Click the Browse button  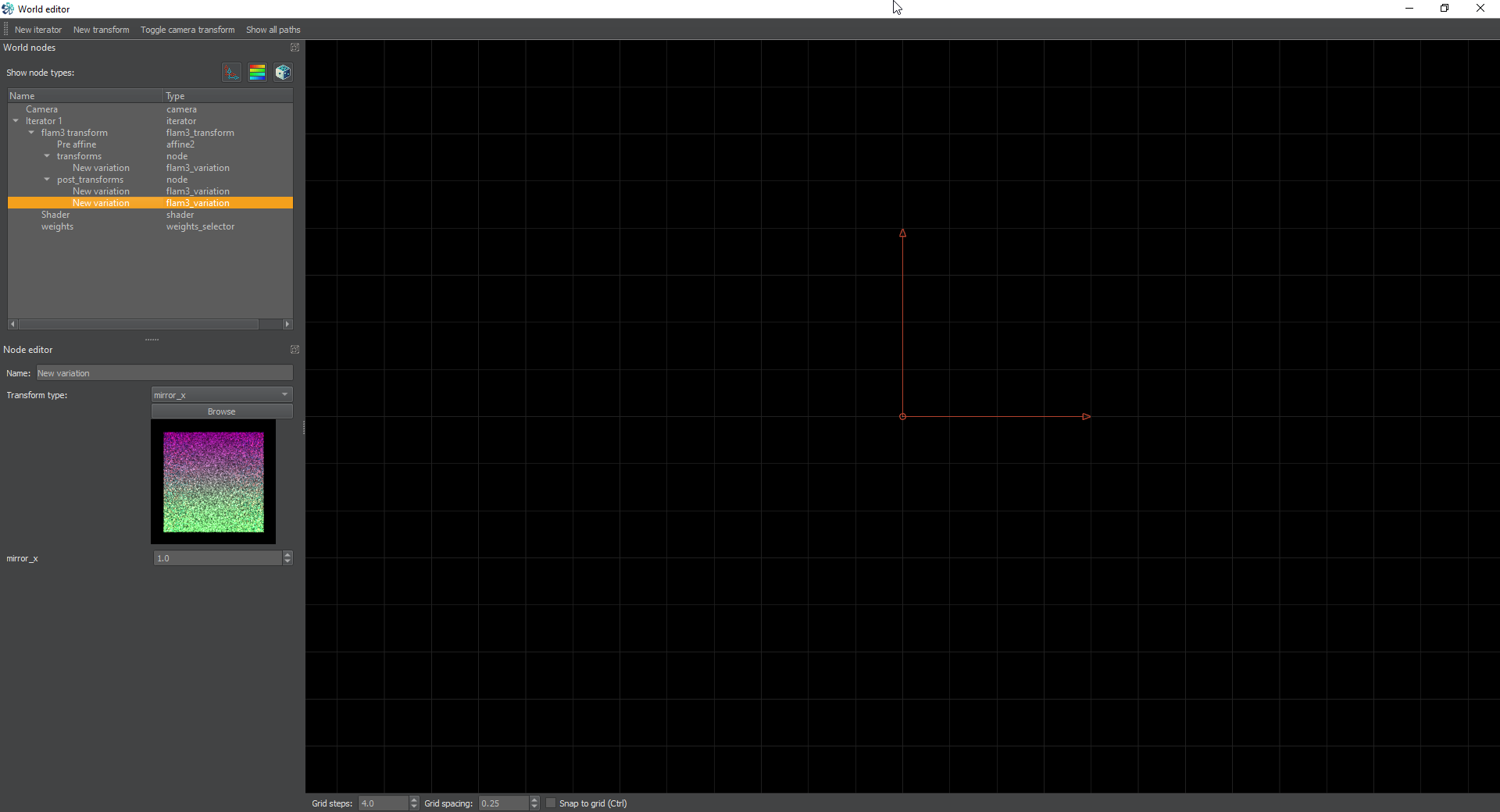222,411
